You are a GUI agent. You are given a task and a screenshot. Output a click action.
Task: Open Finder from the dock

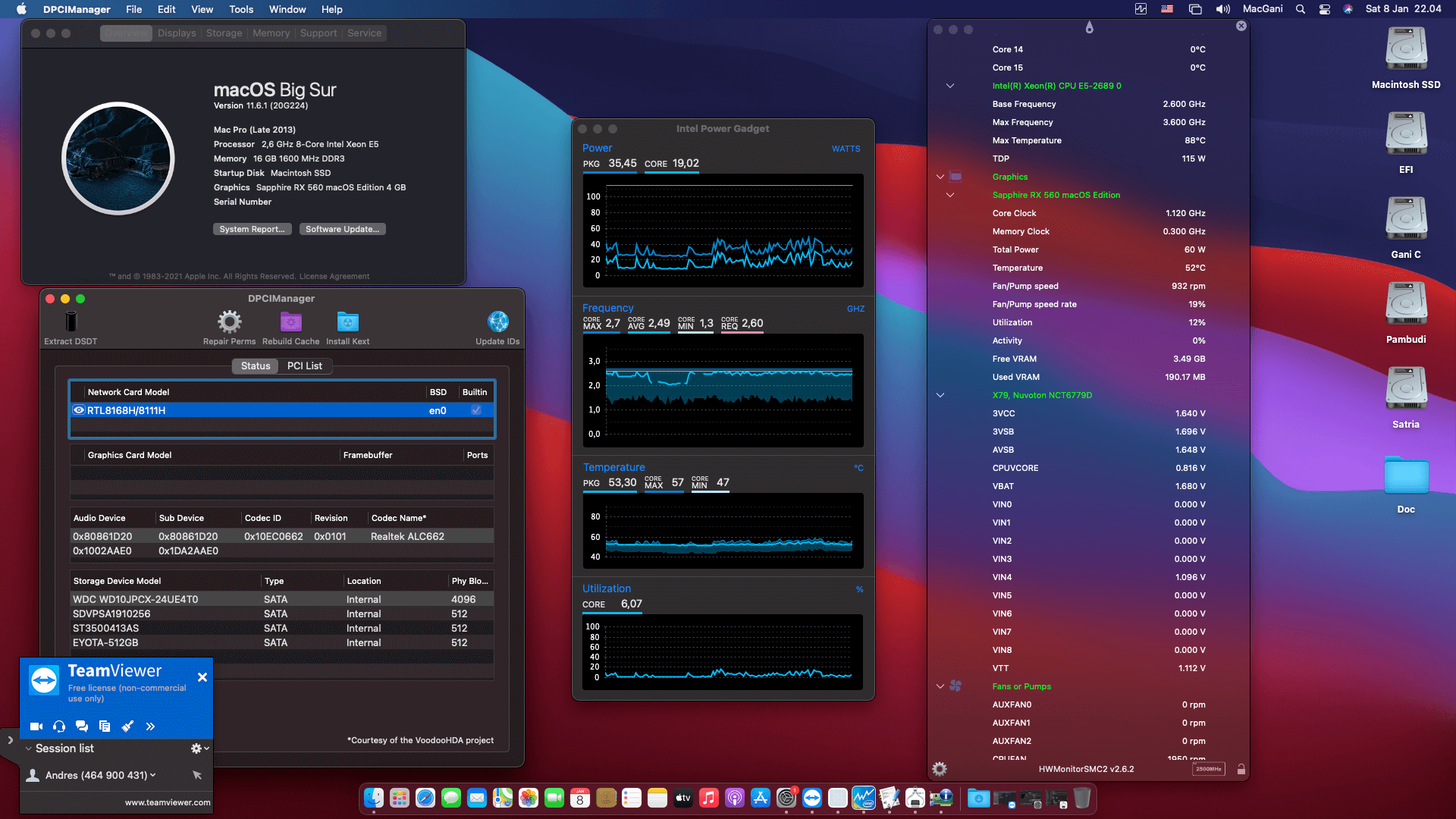[x=374, y=798]
